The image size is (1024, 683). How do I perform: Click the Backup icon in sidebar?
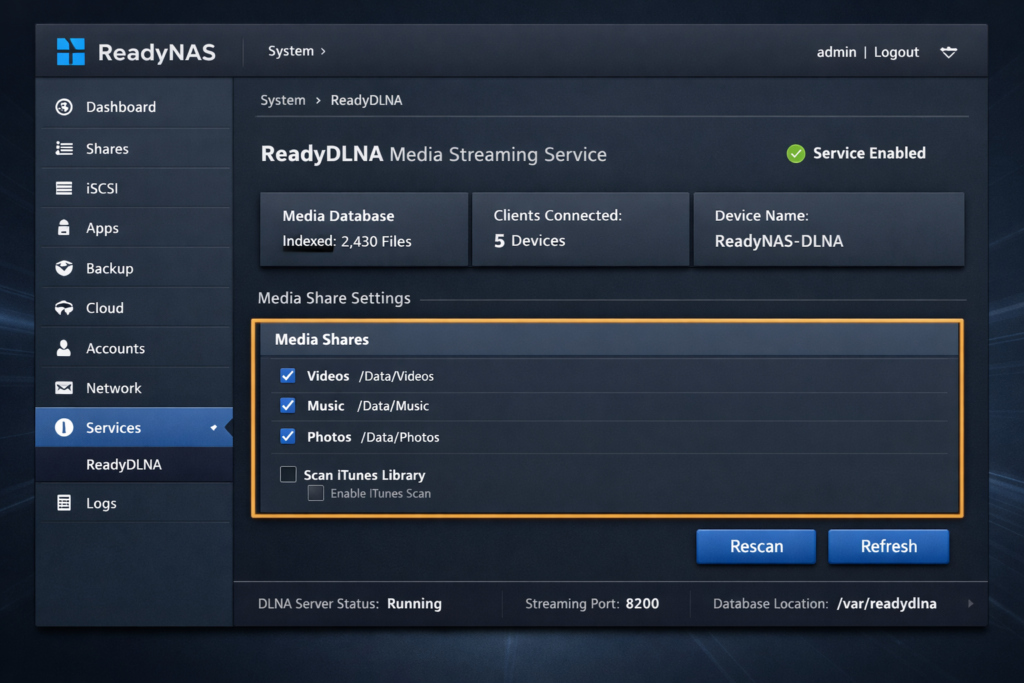click(64, 268)
